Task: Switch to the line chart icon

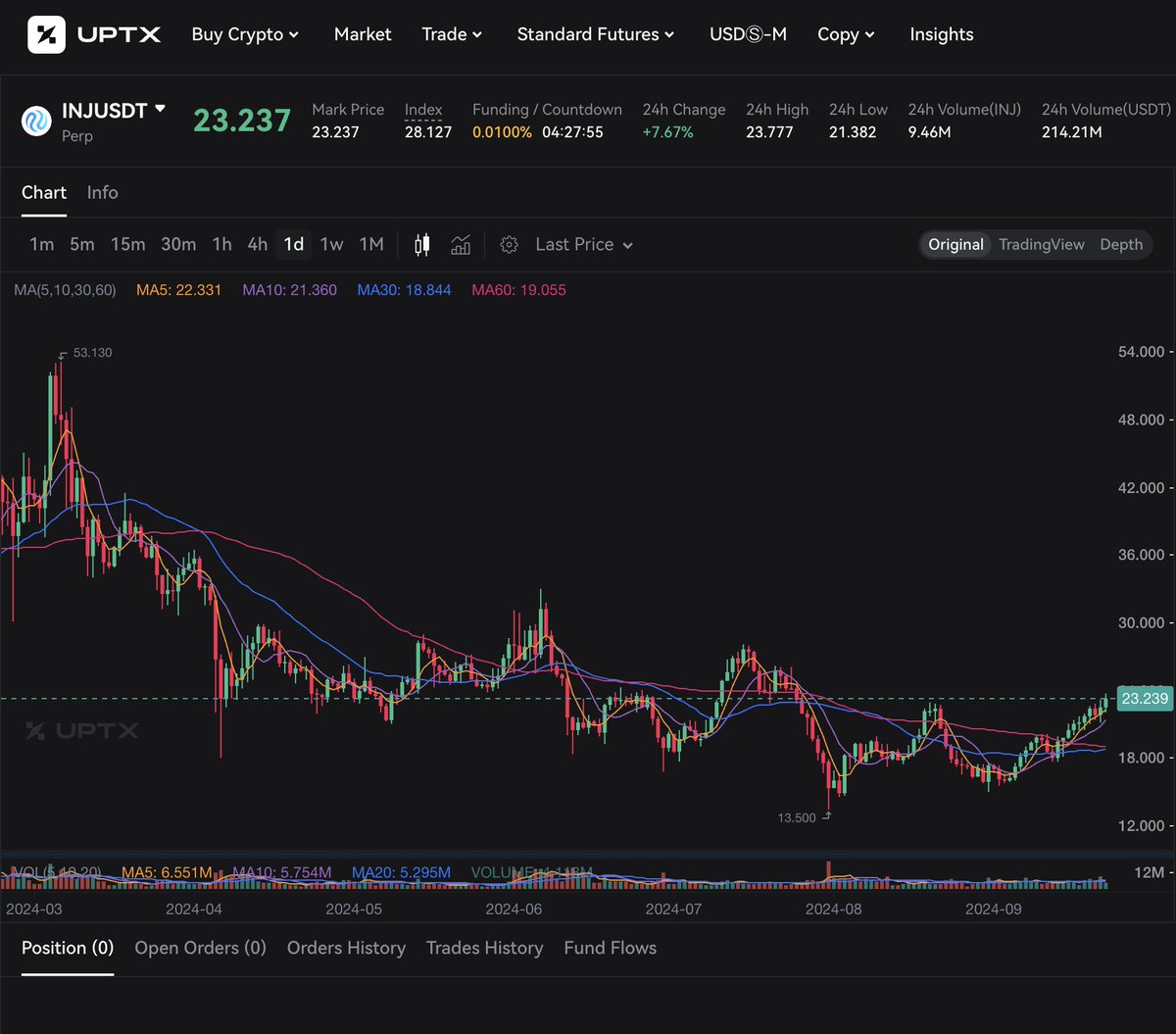Action: [461, 244]
